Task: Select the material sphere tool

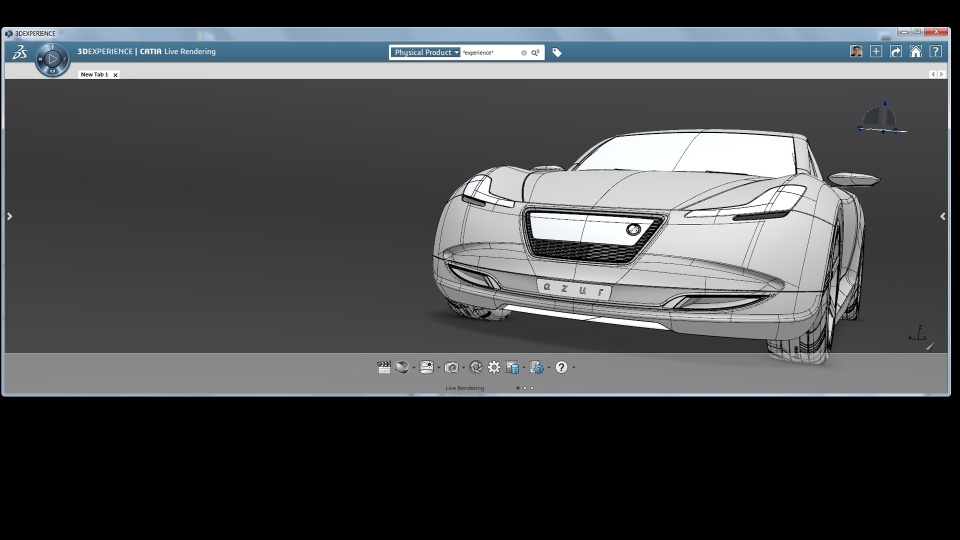Action: click(x=402, y=368)
